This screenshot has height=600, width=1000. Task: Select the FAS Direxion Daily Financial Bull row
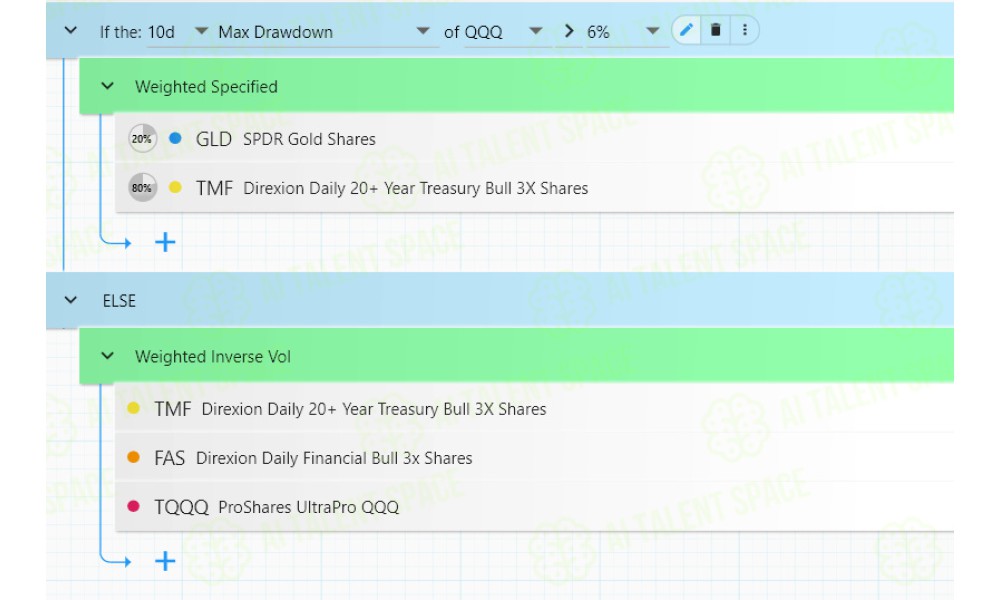(534, 458)
